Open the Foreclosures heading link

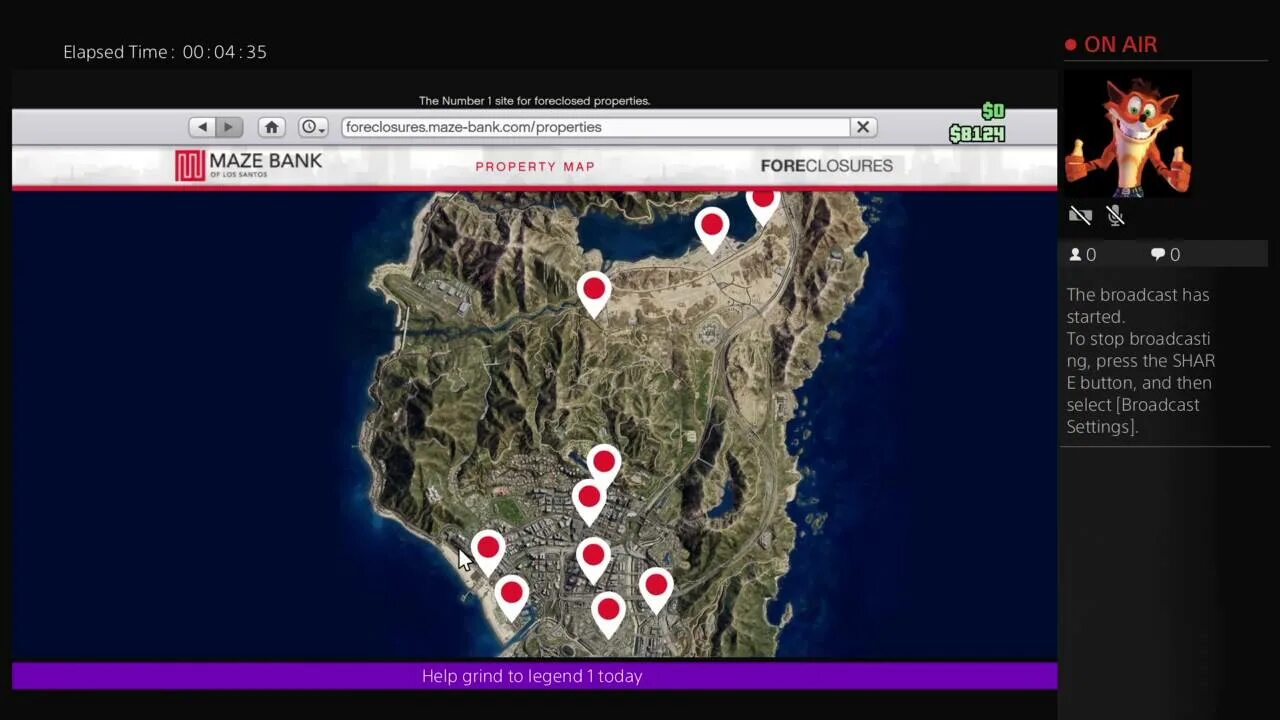[826, 166]
